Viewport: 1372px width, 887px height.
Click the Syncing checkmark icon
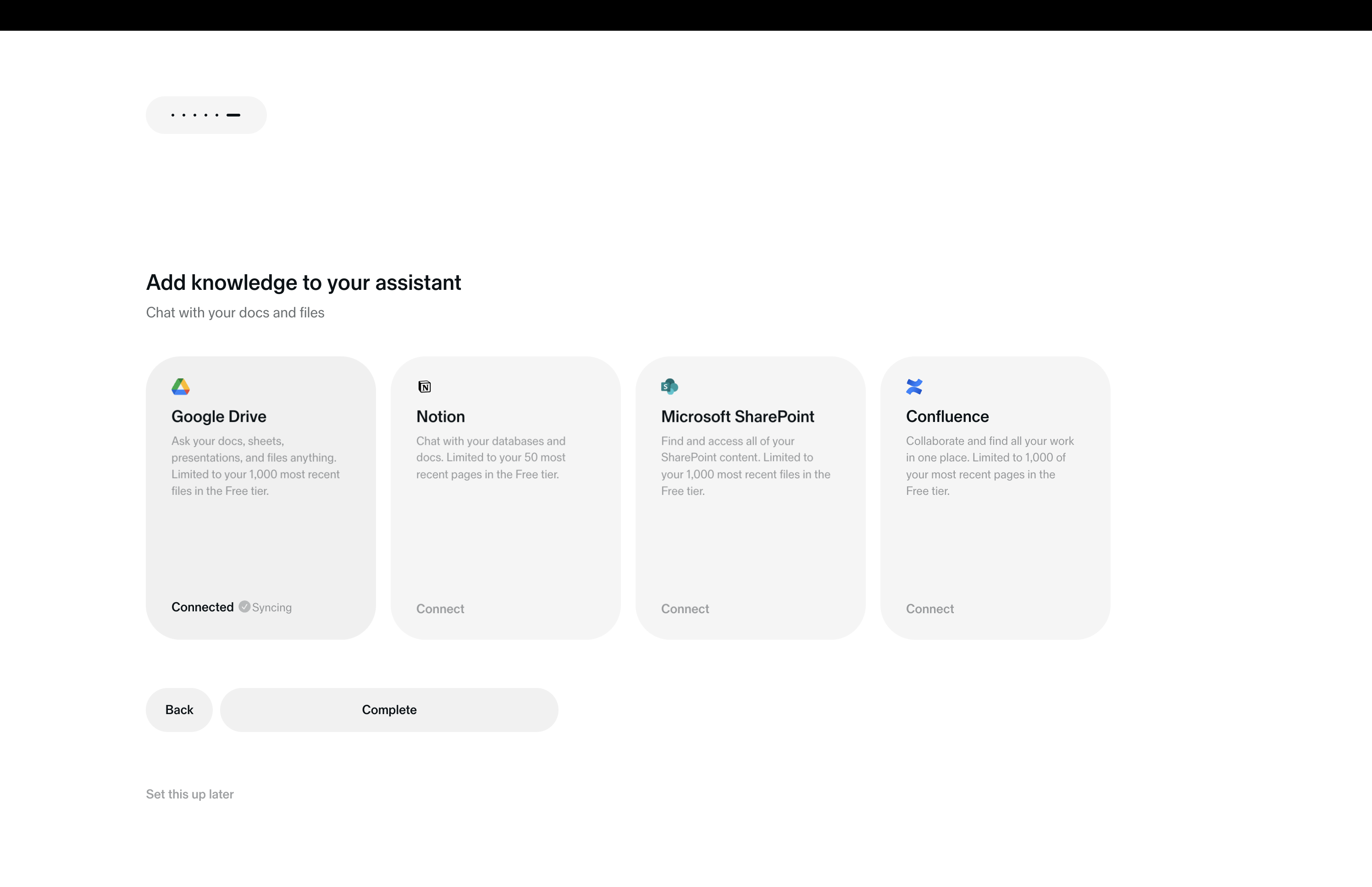tap(244, 607)
